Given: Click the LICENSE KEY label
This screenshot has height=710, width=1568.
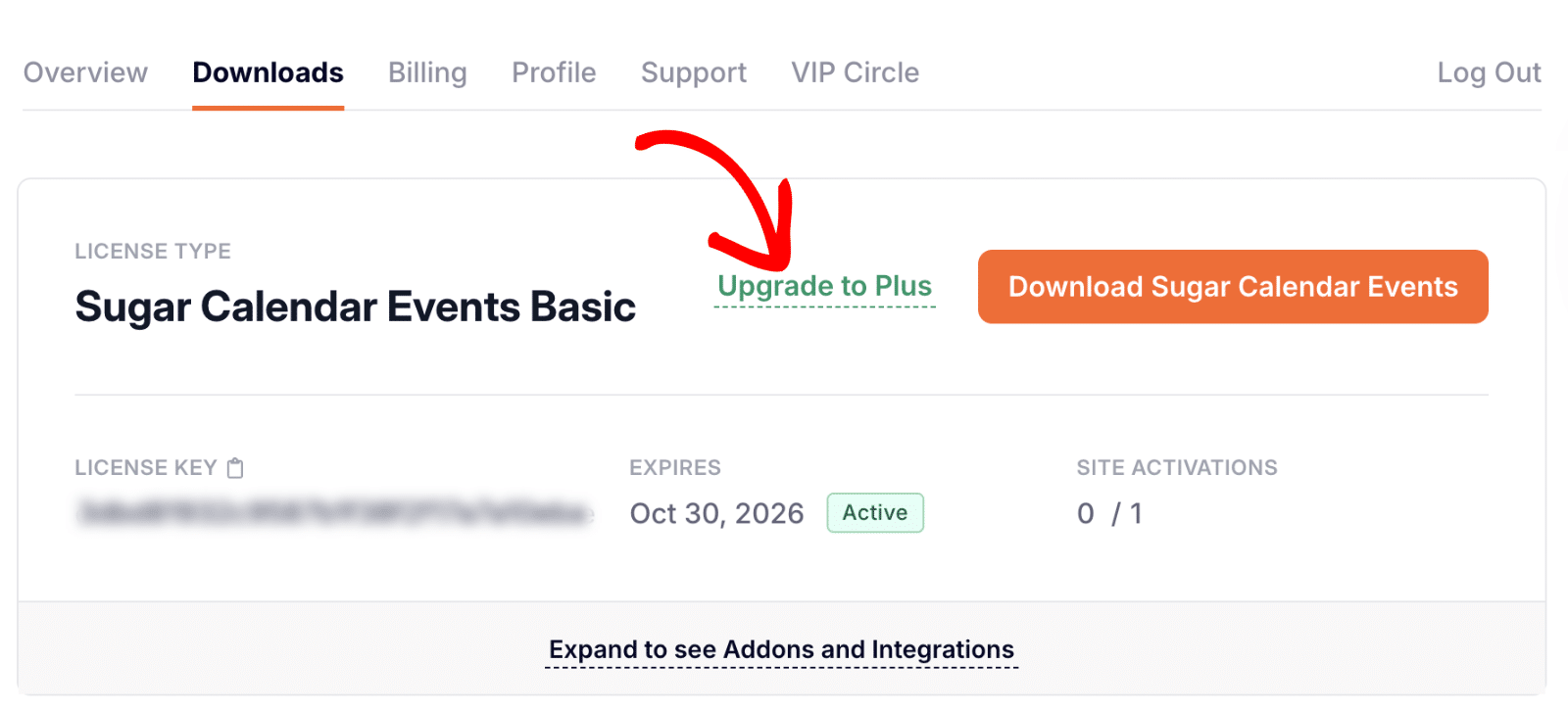Looking at the screenshot, I should [145, 468].
